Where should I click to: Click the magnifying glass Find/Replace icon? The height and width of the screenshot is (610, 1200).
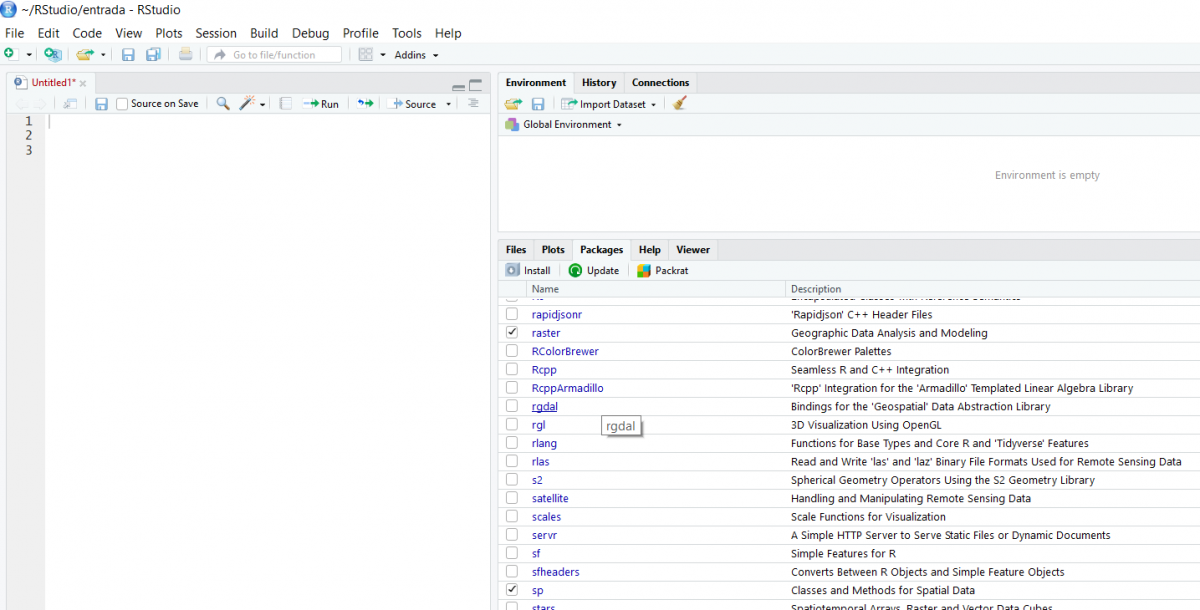[x=223, y=103]
